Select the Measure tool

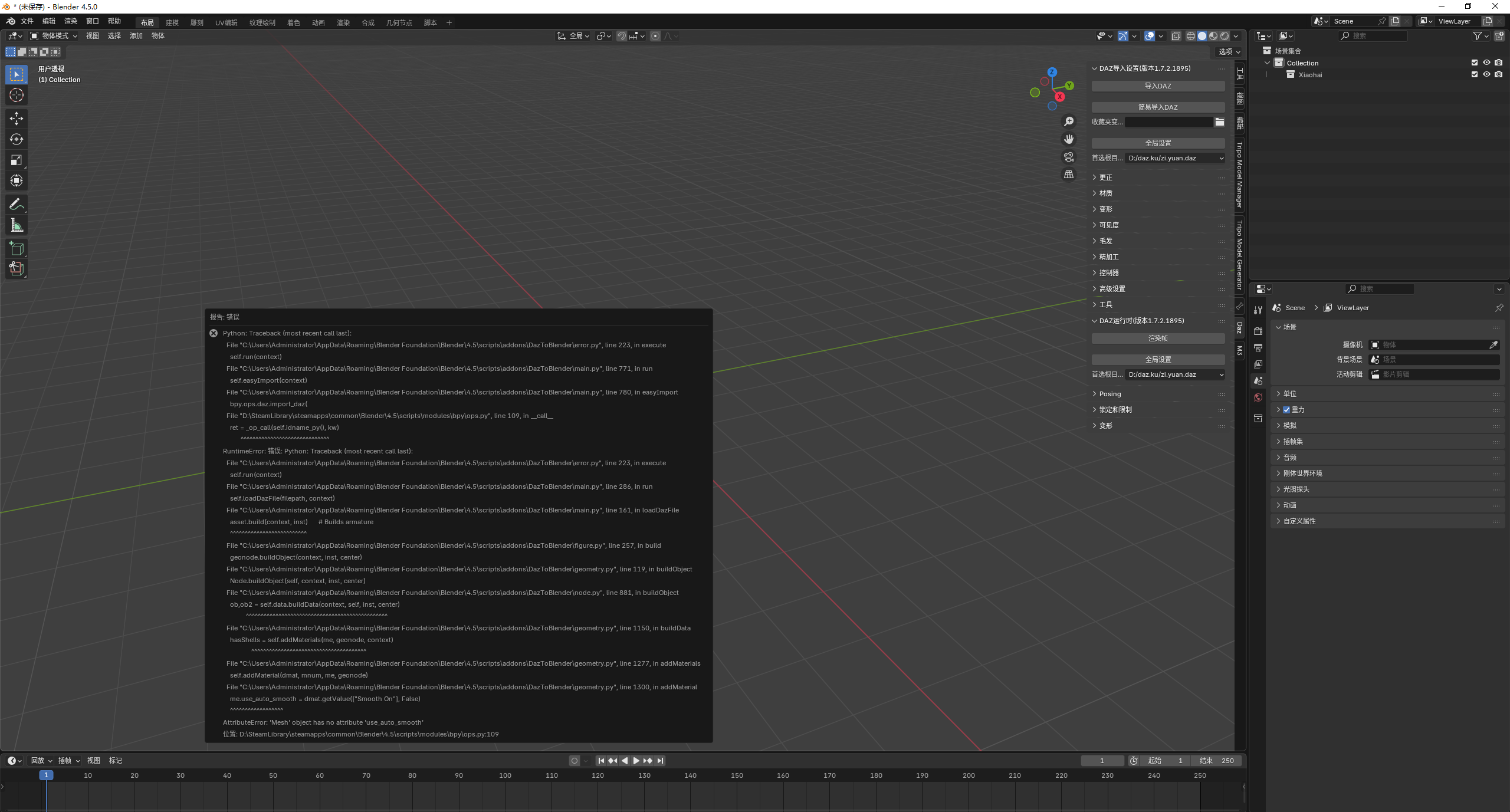(x=17, y=225)
